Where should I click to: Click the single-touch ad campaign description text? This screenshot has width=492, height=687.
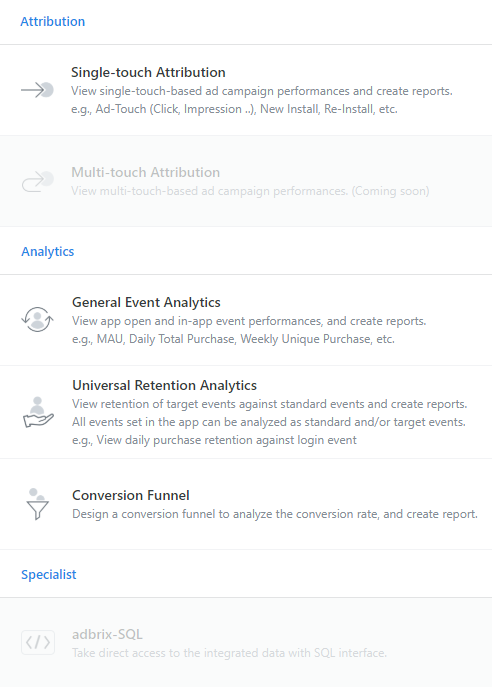tap(262, 91)
